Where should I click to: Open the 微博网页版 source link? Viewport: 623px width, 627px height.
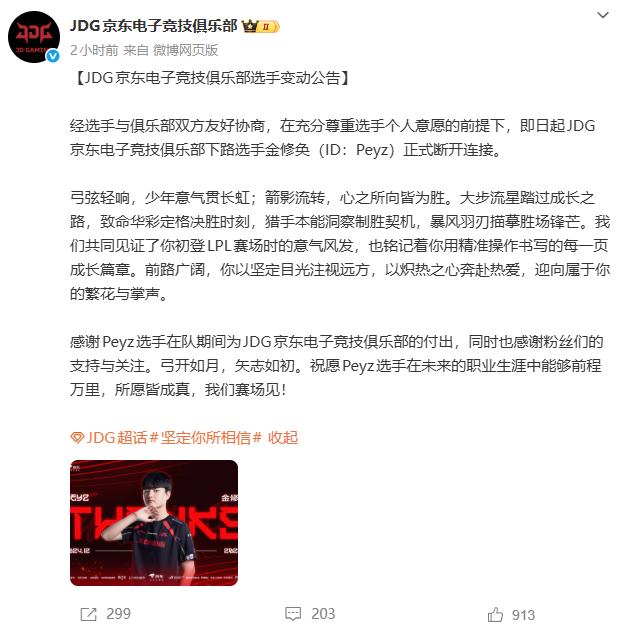click(x=186, y=50)
